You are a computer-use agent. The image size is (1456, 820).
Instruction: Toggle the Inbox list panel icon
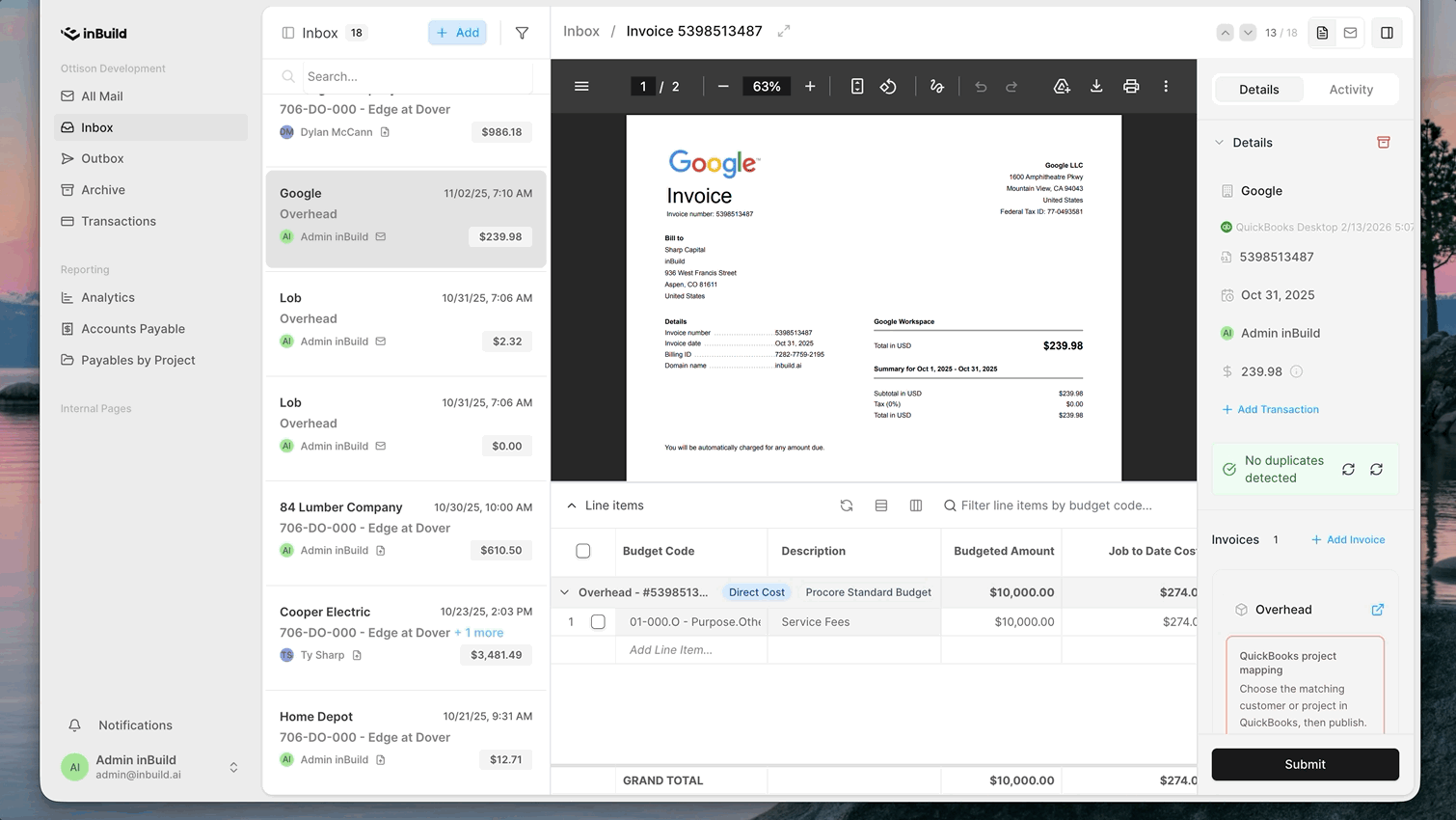click(287, 33)
